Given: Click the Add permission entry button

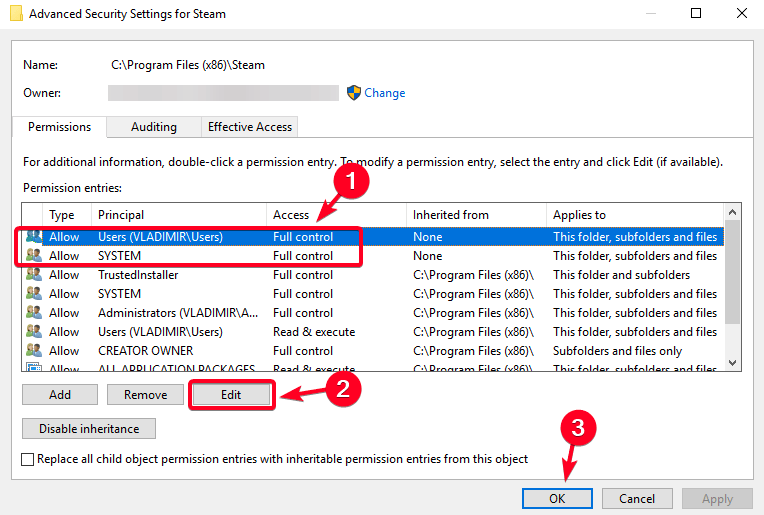Looking at the screenshot, I should click(x=60, y=395).
